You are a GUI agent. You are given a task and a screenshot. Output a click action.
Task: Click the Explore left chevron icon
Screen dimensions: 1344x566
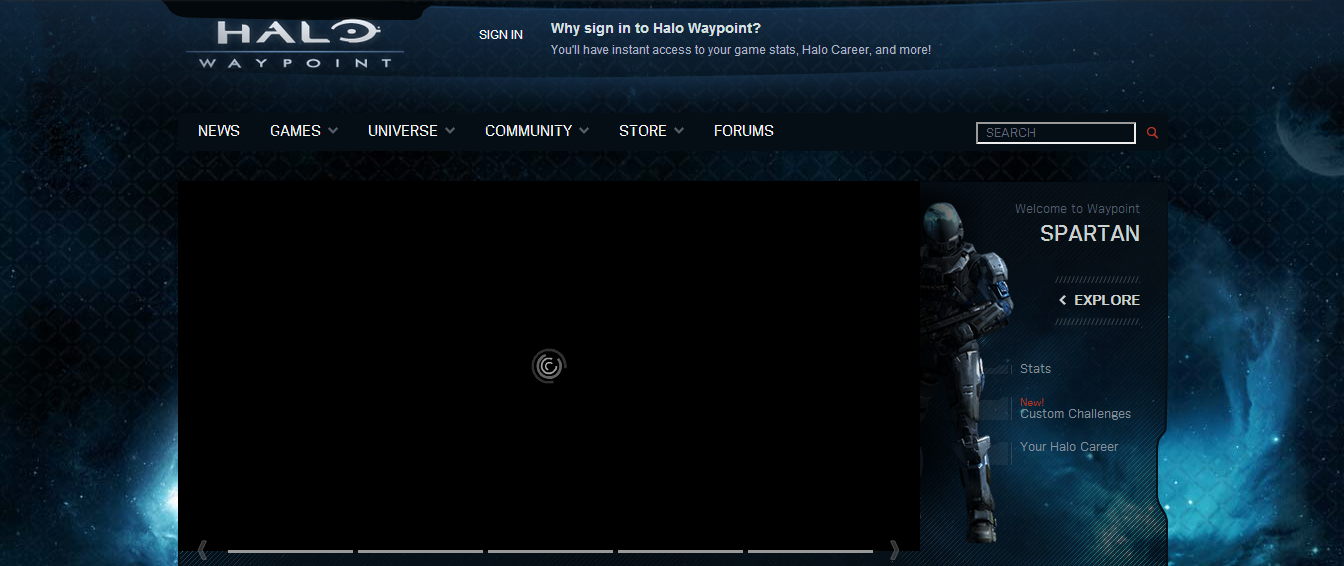coord(1063,300)
